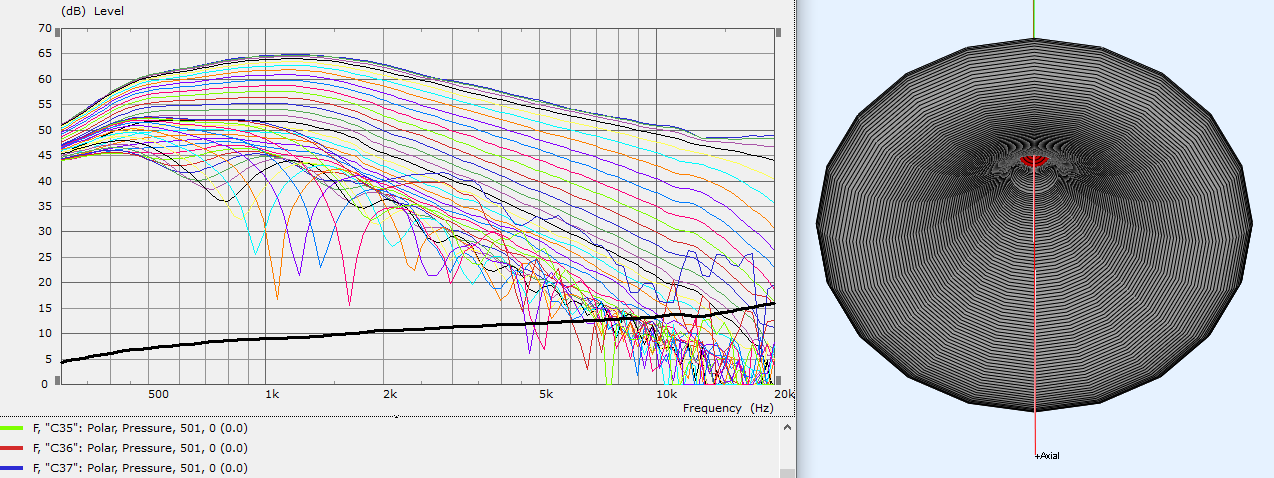Click the top-left range marker beside 70 dB

[57, 32]
